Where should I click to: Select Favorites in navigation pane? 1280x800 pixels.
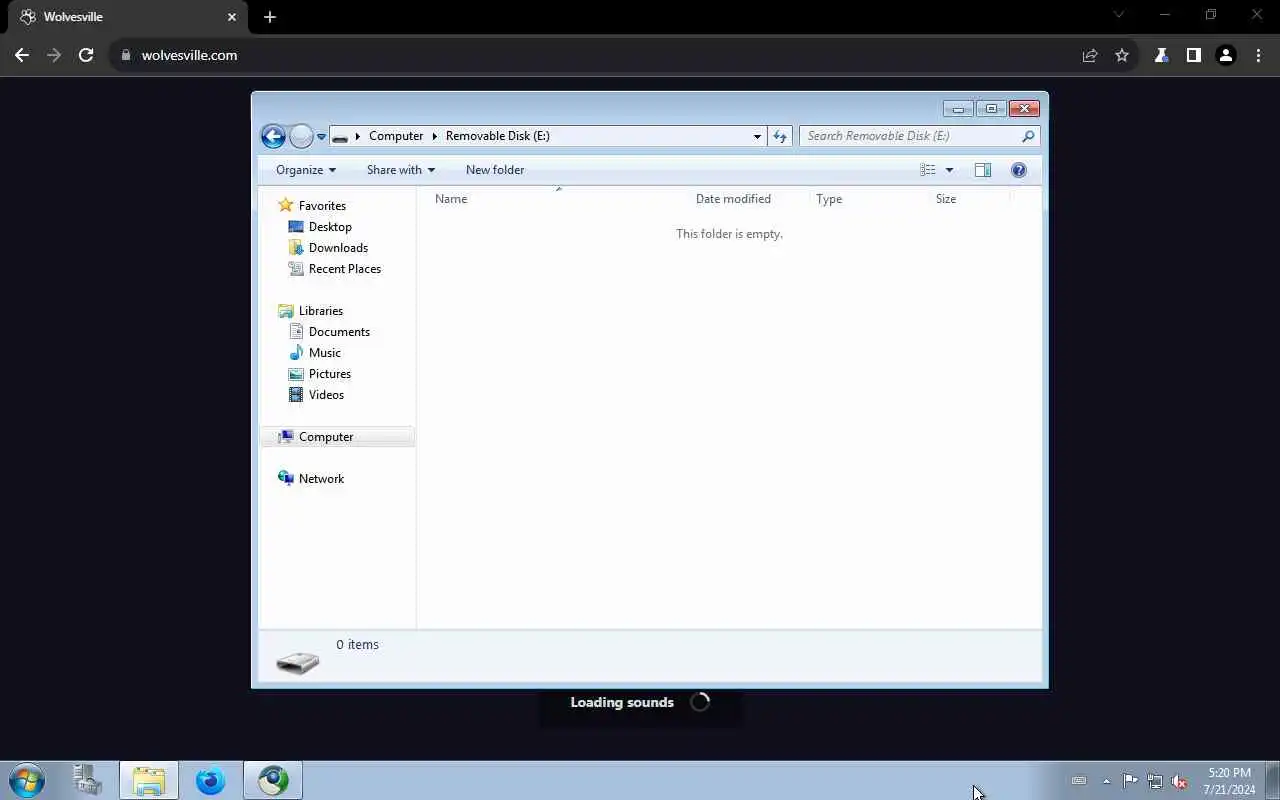[322, 206]
